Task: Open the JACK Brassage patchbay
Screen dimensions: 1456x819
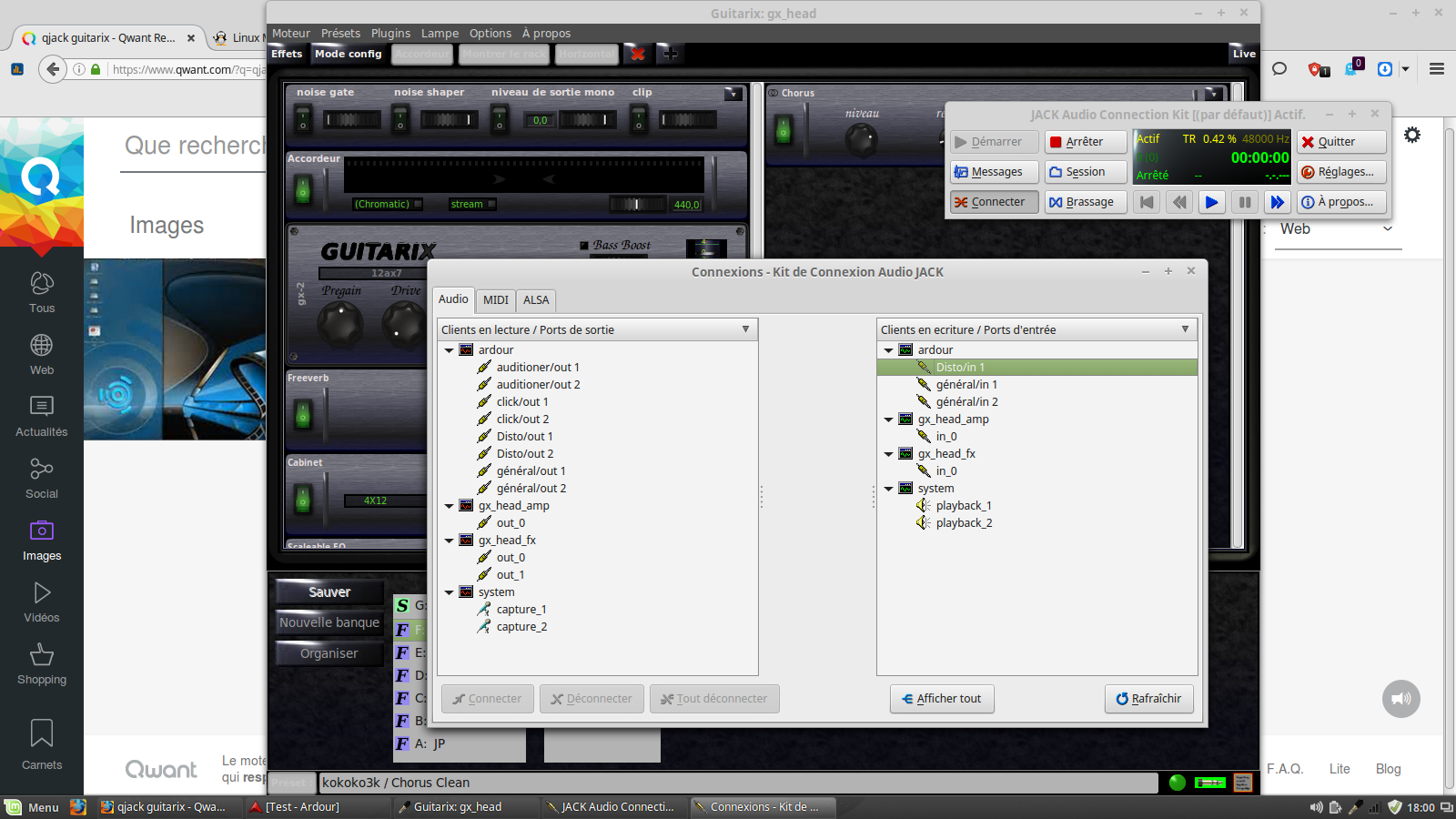Action: (x=1086, y=202)
